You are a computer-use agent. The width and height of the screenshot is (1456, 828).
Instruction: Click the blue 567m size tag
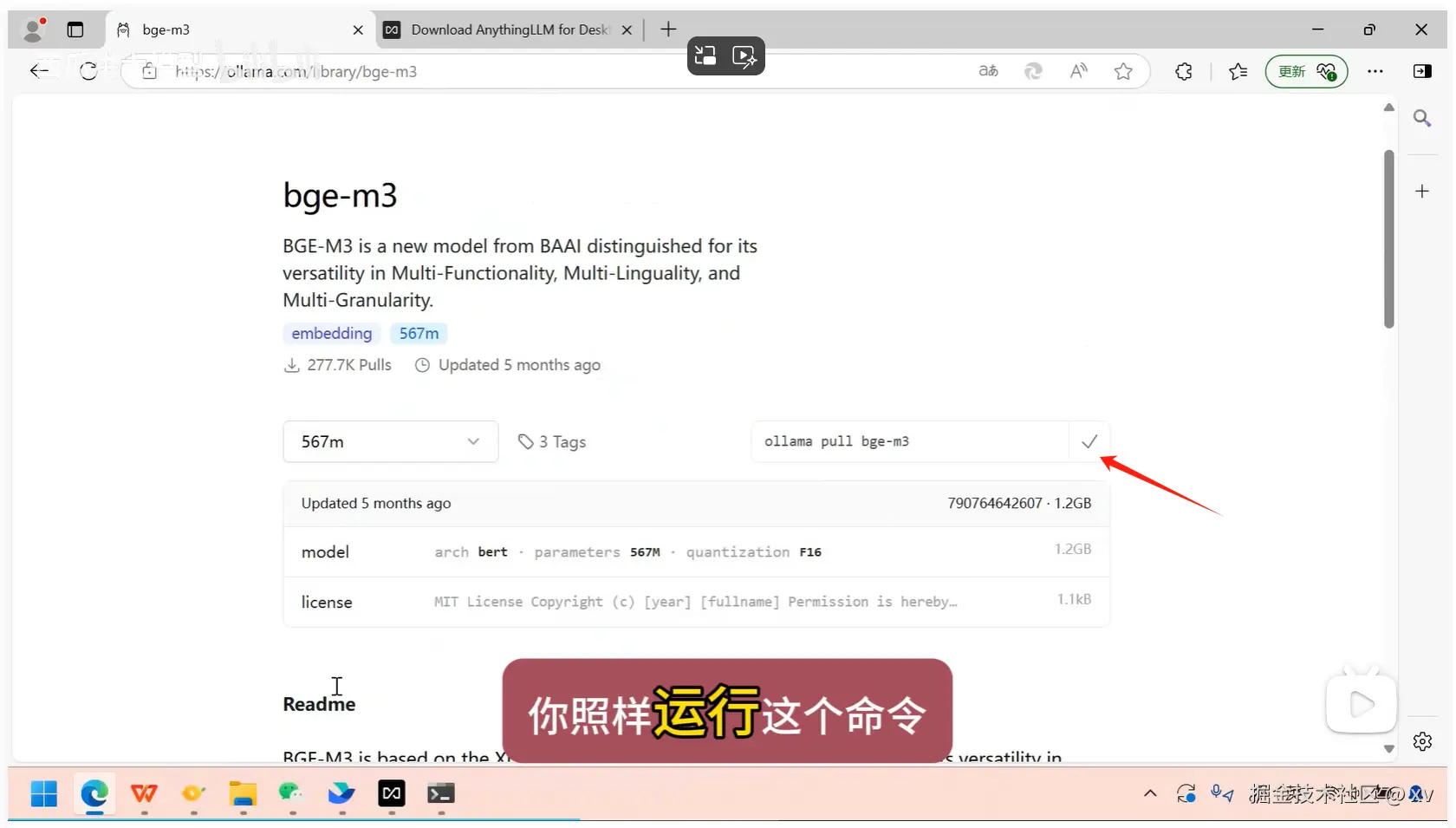click(419, 334)
